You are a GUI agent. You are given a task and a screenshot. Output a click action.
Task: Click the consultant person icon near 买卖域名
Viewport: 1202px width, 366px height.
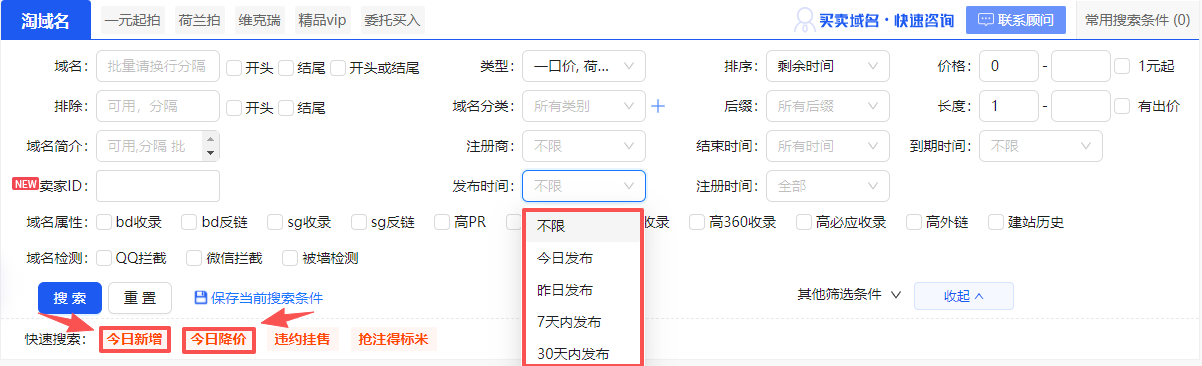tap(805, 20)
